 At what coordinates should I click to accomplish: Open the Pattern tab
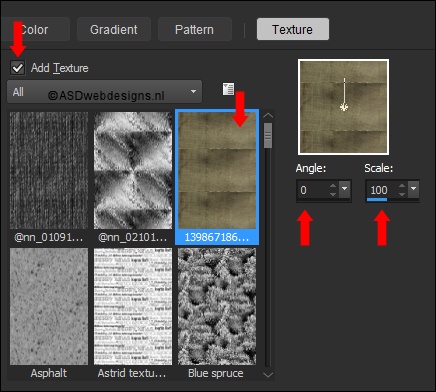[x=194, y=29]
